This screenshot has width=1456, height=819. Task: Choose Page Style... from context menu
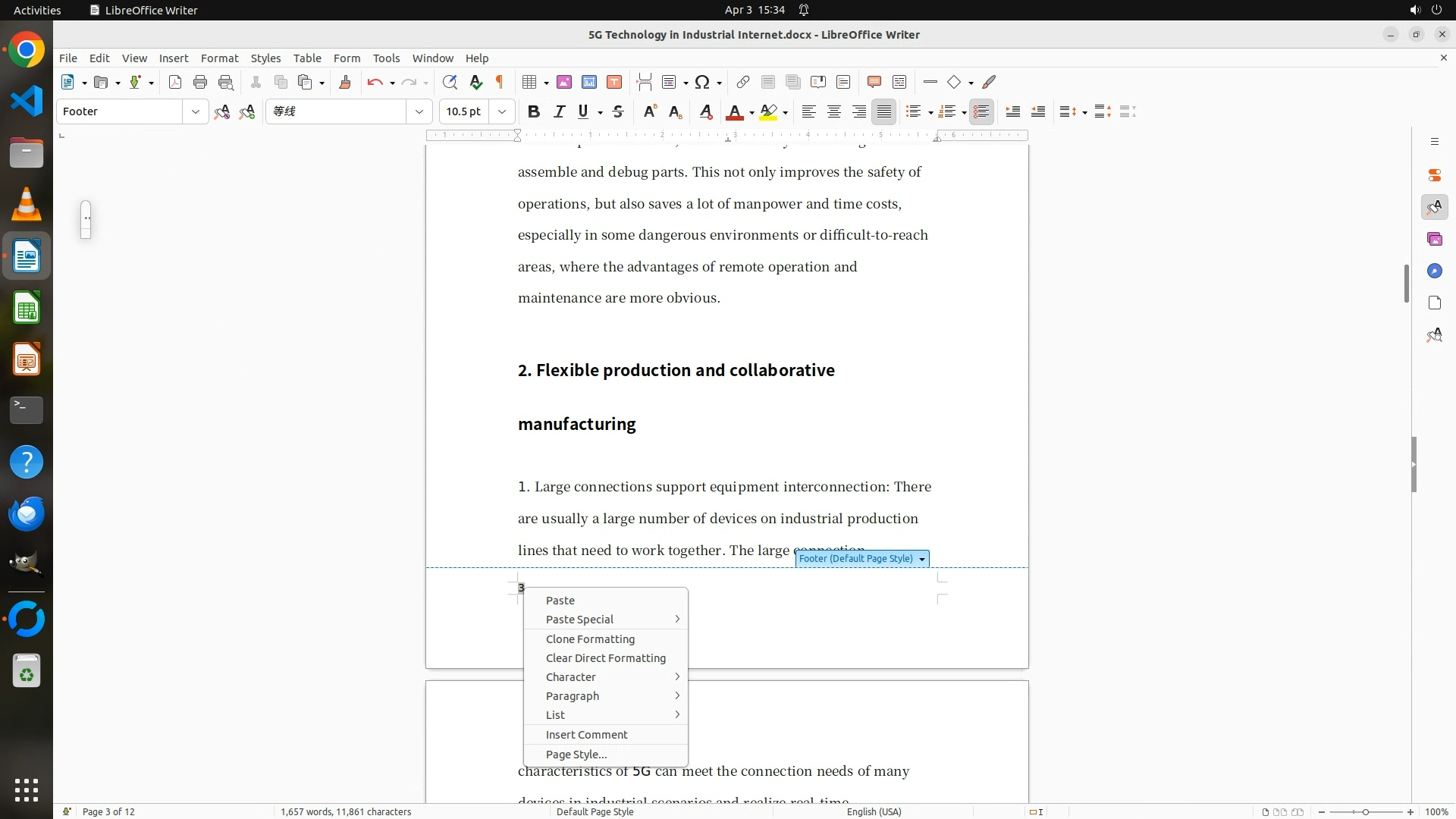(x=576, y=754)
